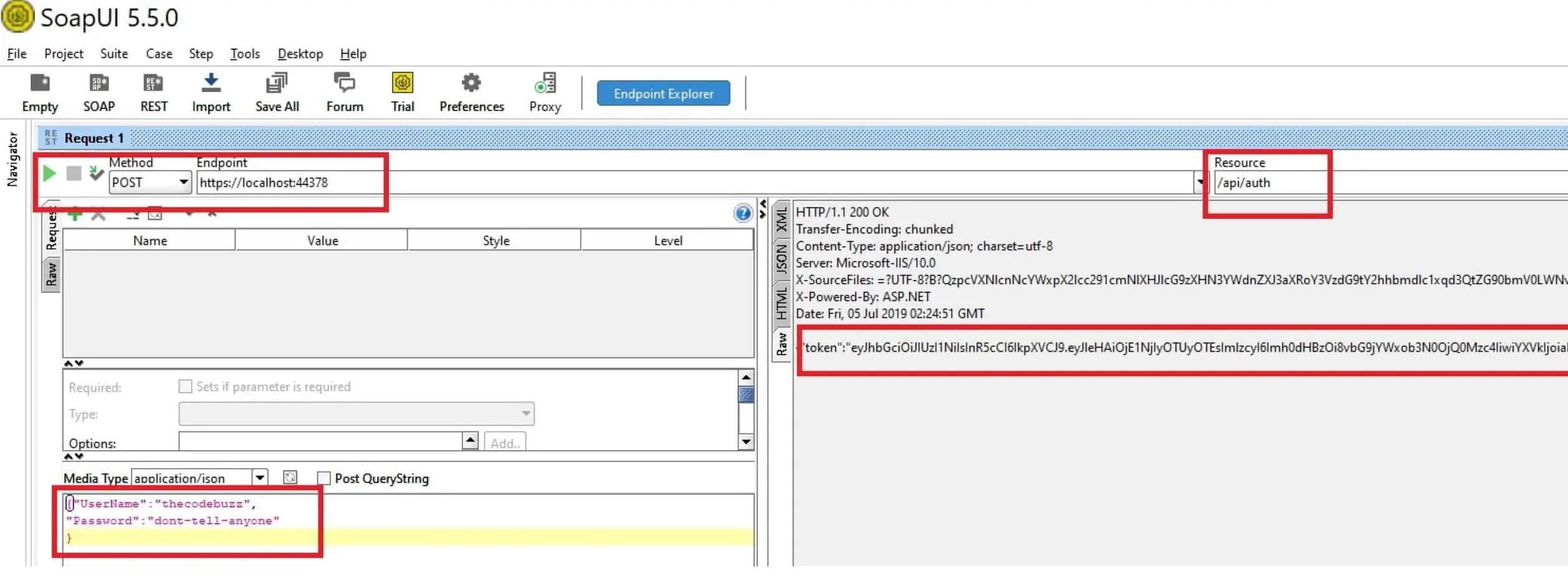The width and height of the screenshot is (1568, 576).
Task: Open Preferences with the gear icon
Action: (472, 93)
